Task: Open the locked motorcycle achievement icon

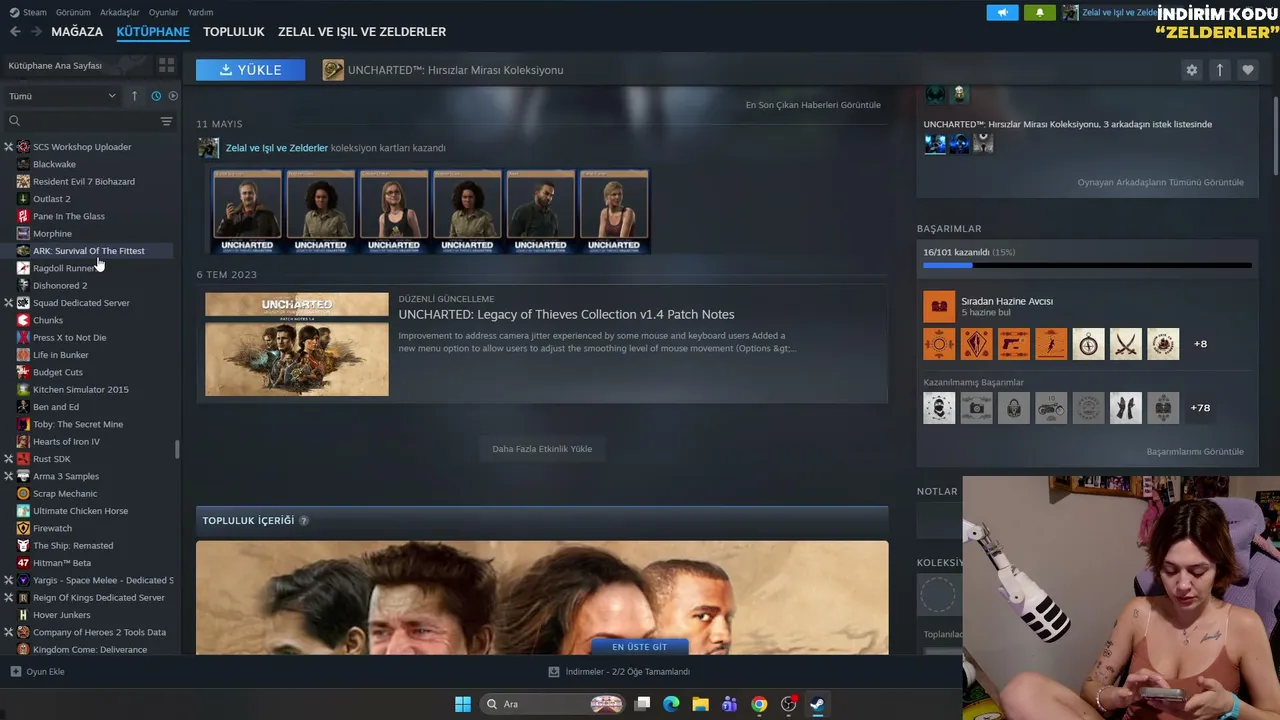Action: pos(1051,408)
